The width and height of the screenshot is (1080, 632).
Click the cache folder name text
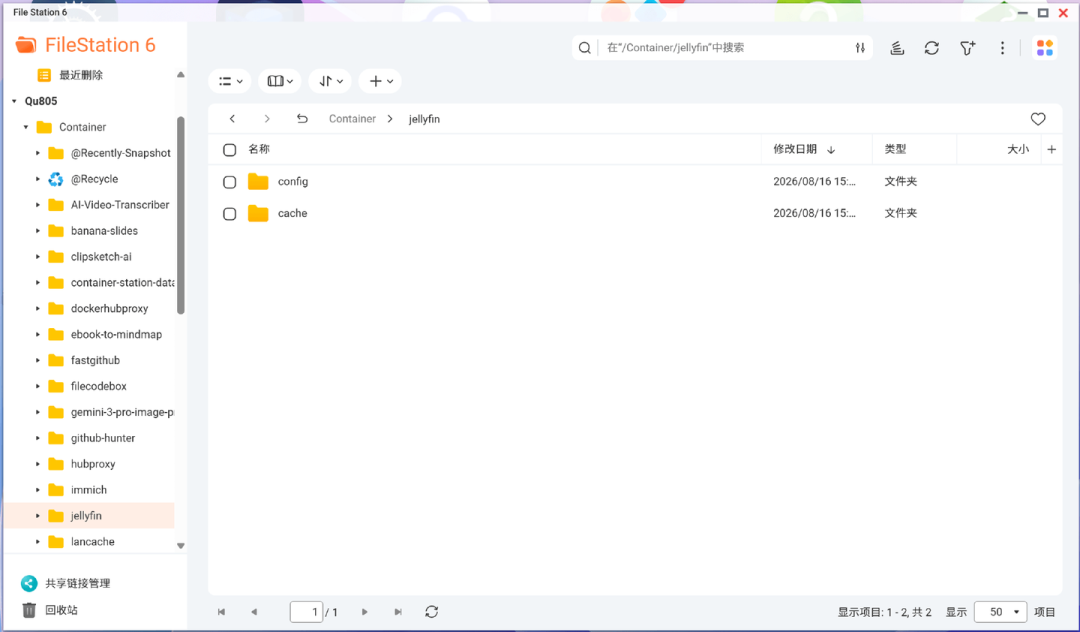pos(292,213)
